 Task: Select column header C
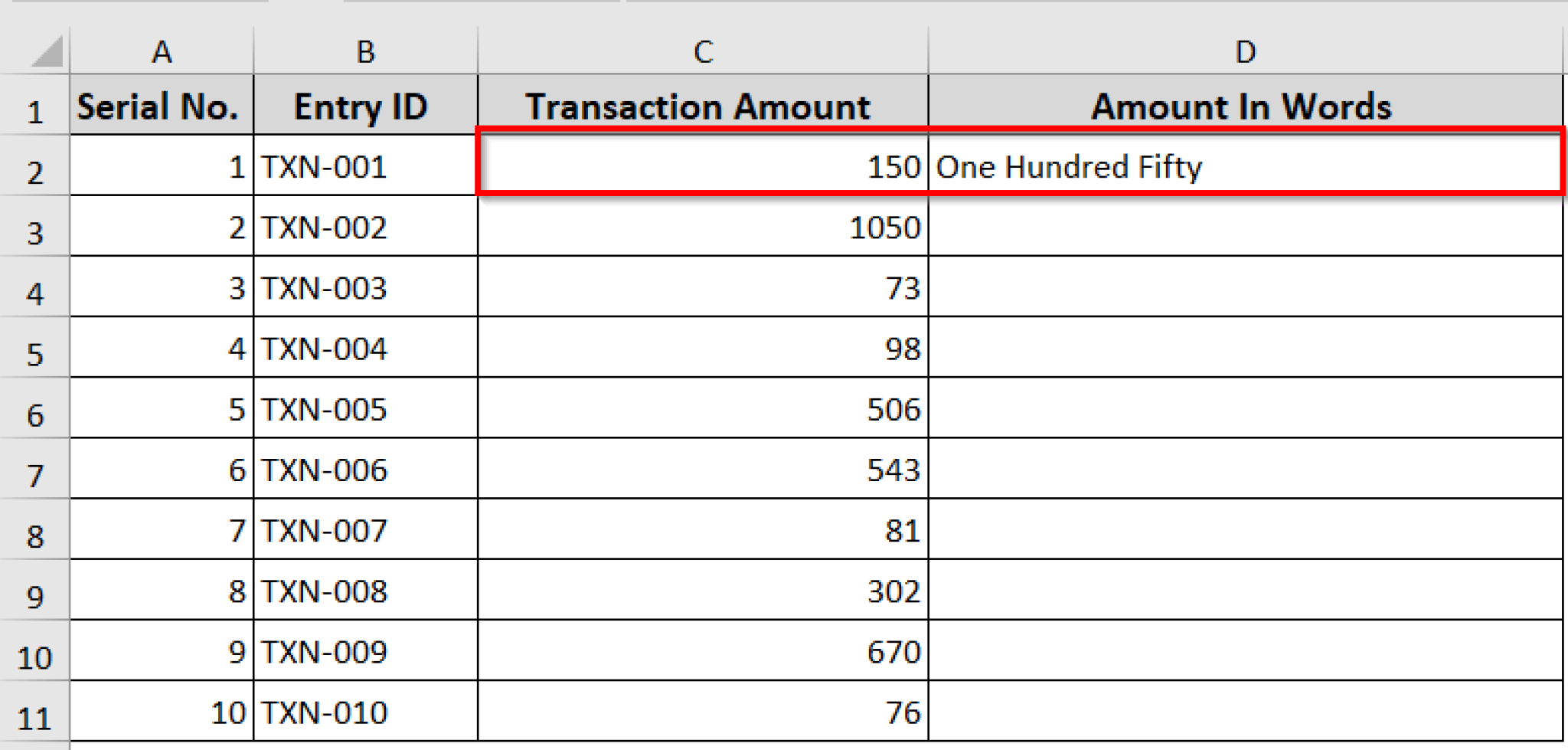point(701,51)
